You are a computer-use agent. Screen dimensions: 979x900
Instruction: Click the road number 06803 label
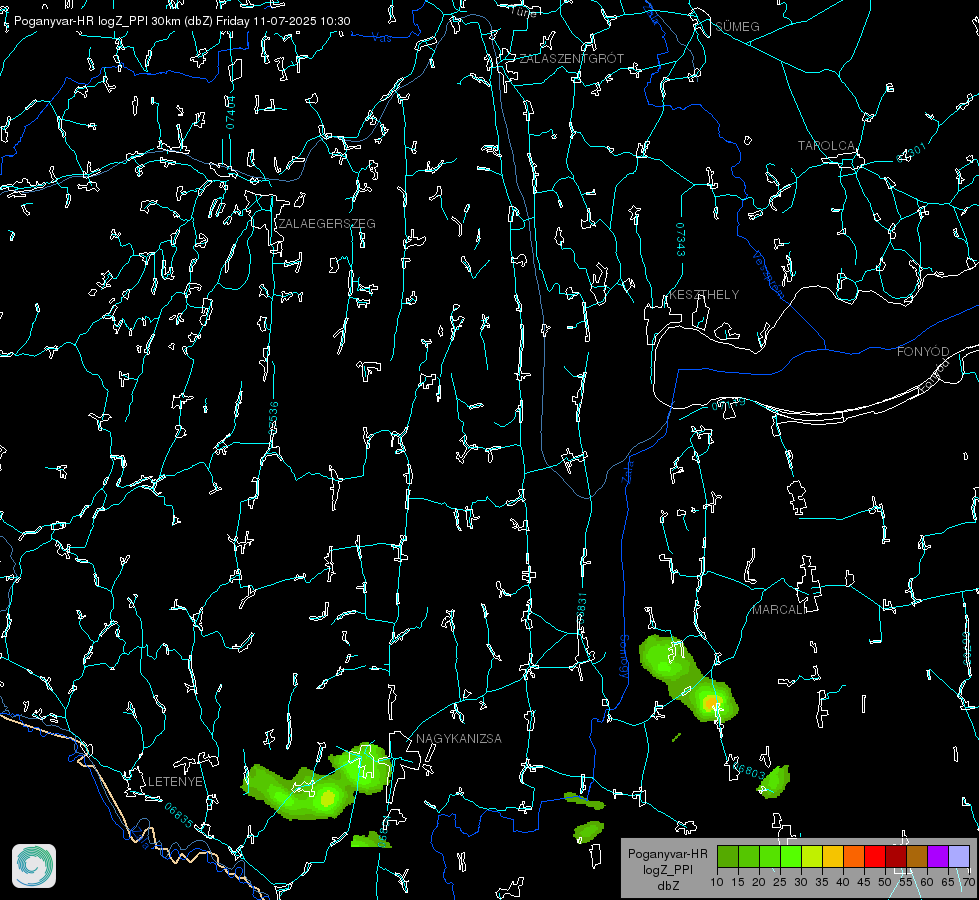click(750, 771)
